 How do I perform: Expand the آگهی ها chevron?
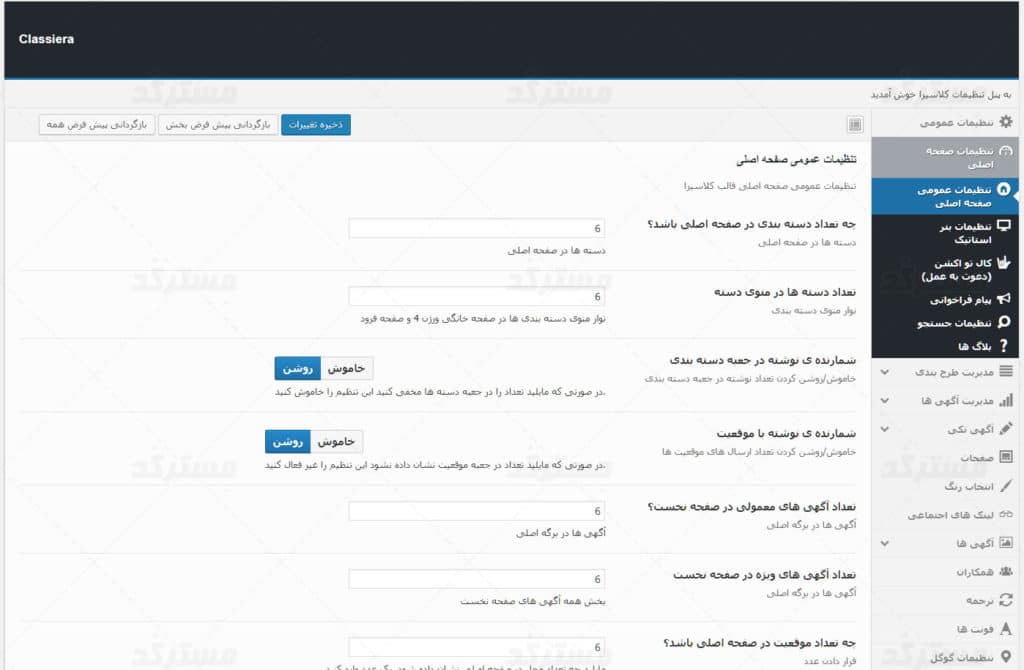point(885,543)
